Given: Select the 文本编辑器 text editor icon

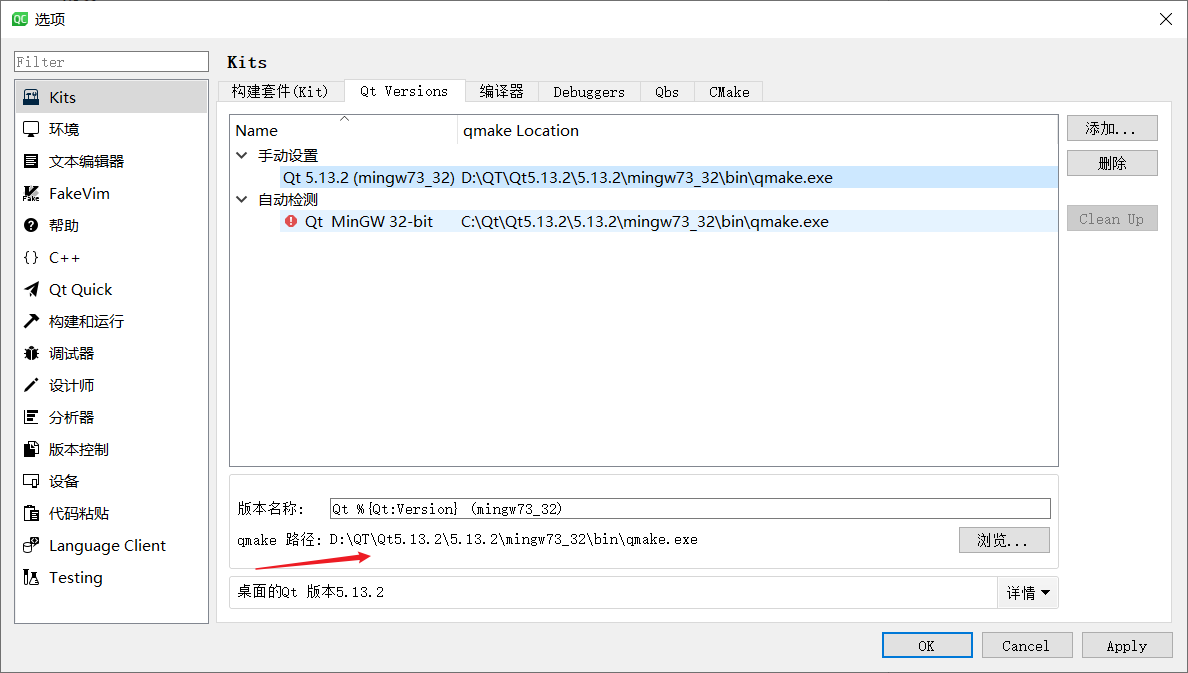Looking at the screenshot, I should click(x=33, y=160).
